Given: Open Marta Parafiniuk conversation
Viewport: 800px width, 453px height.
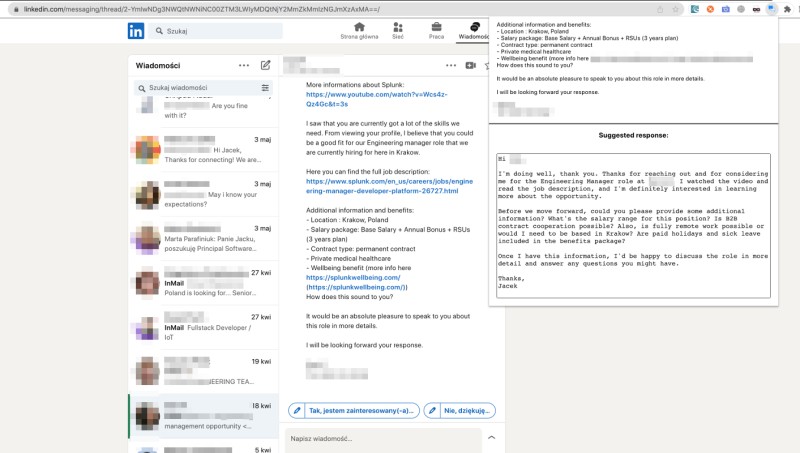Looking at the screenshot, I should click(204, 238).
